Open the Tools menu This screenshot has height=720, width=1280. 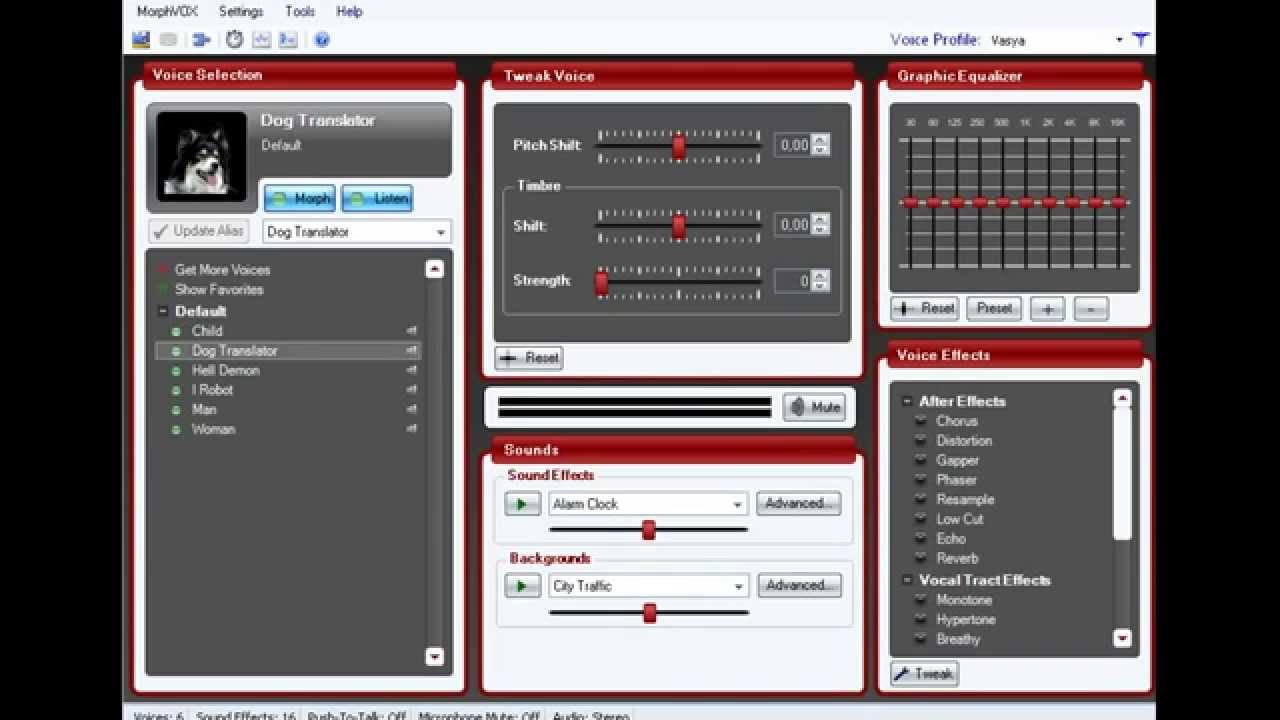click(x=299, y=12)
